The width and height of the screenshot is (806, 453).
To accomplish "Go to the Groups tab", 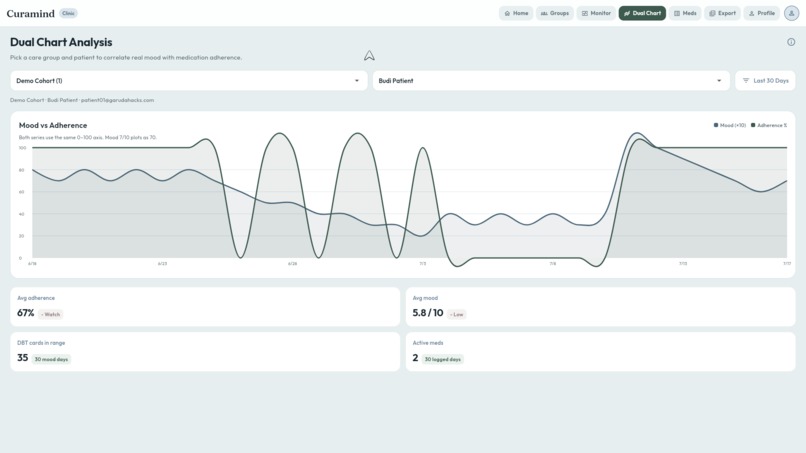I will [x=555, y=13].
